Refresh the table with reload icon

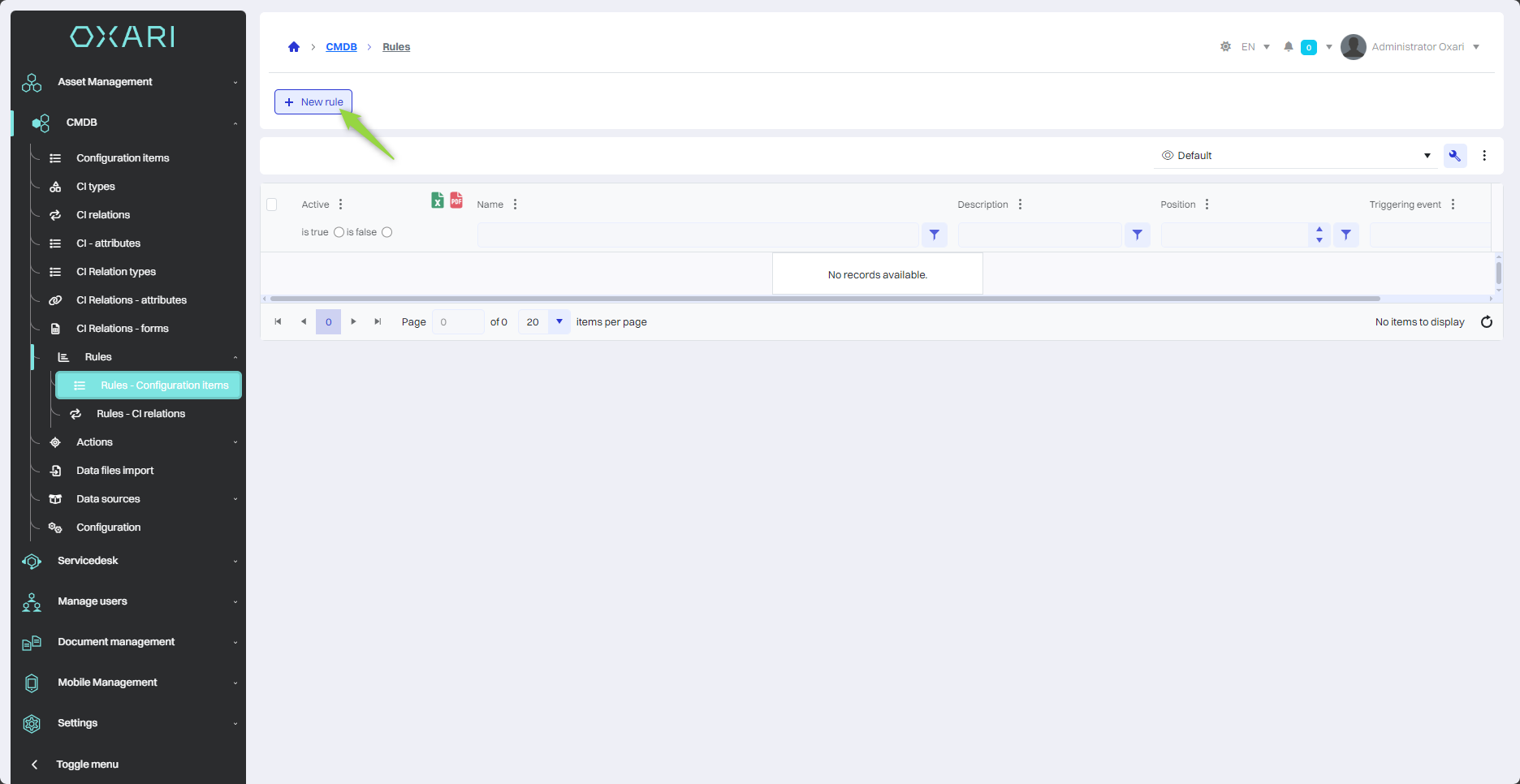1486,322
